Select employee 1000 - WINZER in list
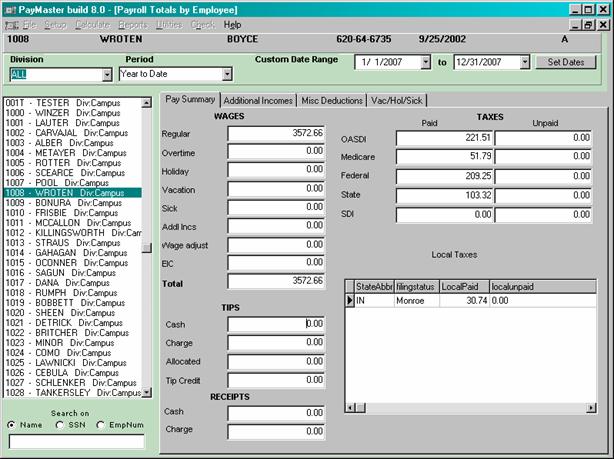The width and height of the screenshot is (614, 459). (72, 113)
